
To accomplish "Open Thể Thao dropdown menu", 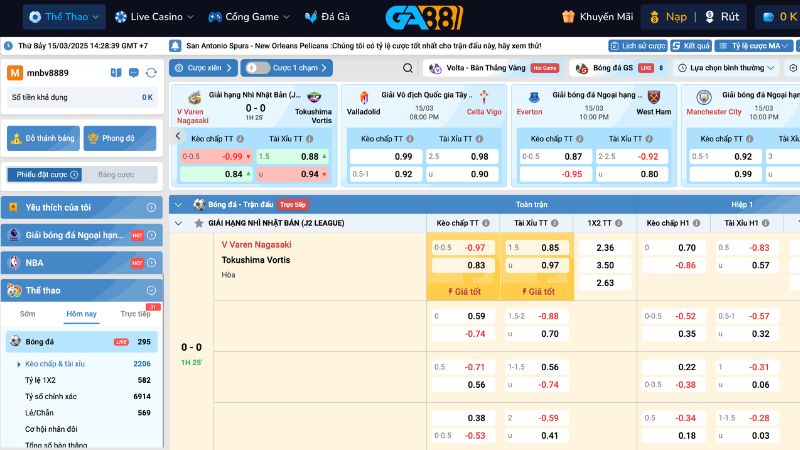I will pos(64,17).
